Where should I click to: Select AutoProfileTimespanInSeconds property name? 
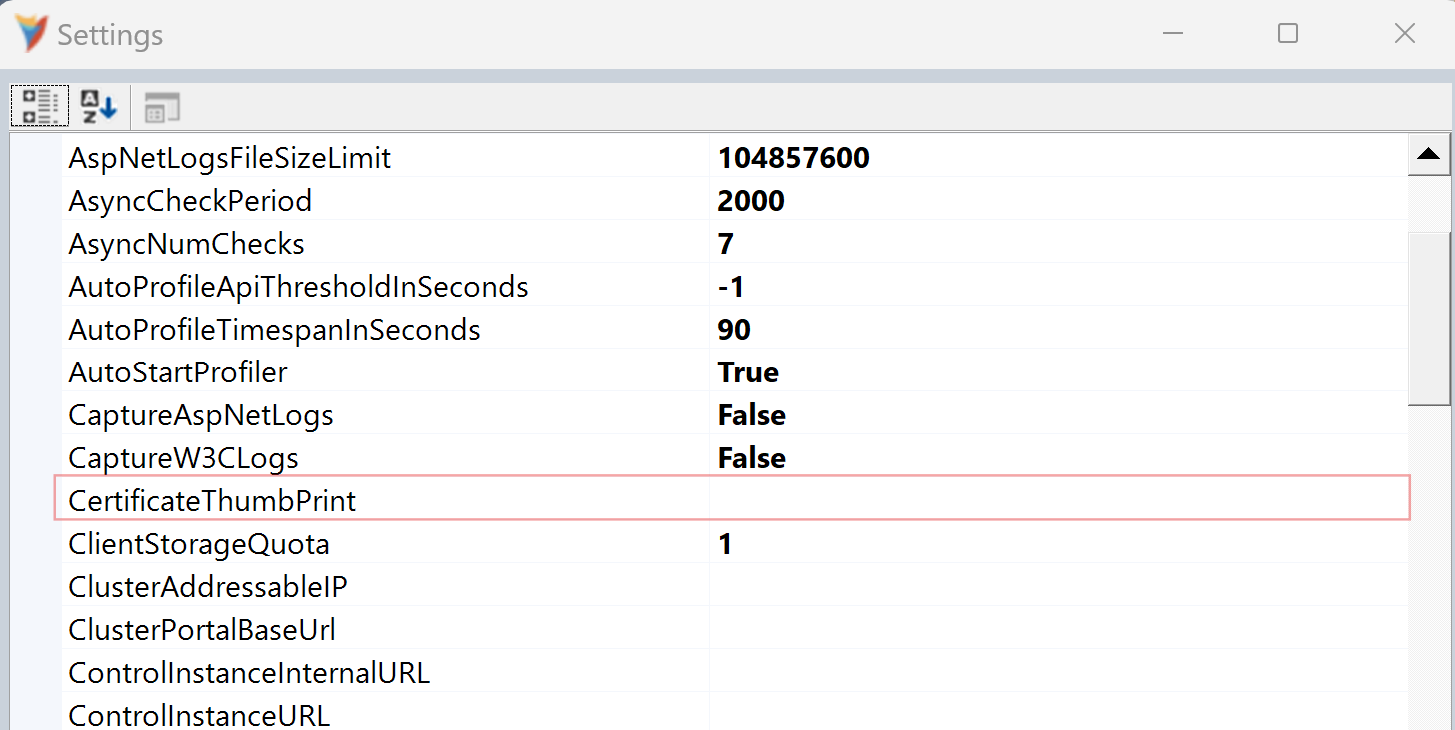click(x=274, y=330)
